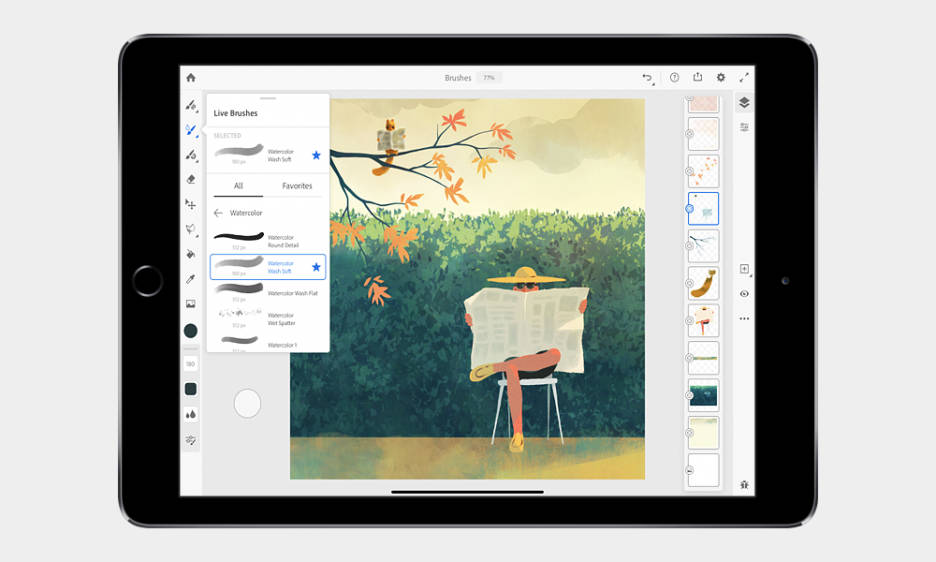Click the Undo arrow icon
This screenshot has height=562, width=936.
(x=647, y=78)
